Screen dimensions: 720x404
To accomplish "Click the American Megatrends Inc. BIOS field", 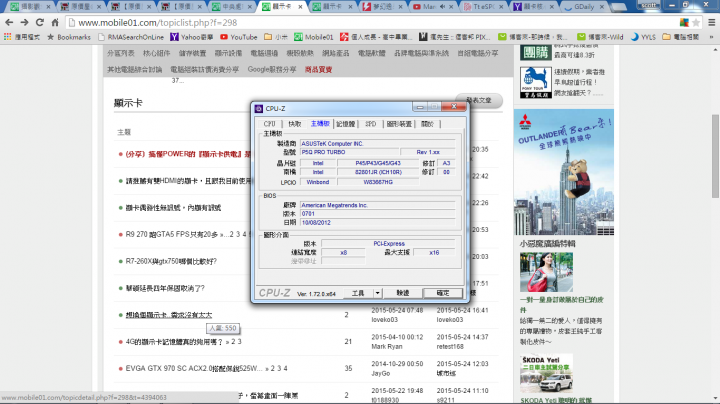I will [x=377, y=205].
